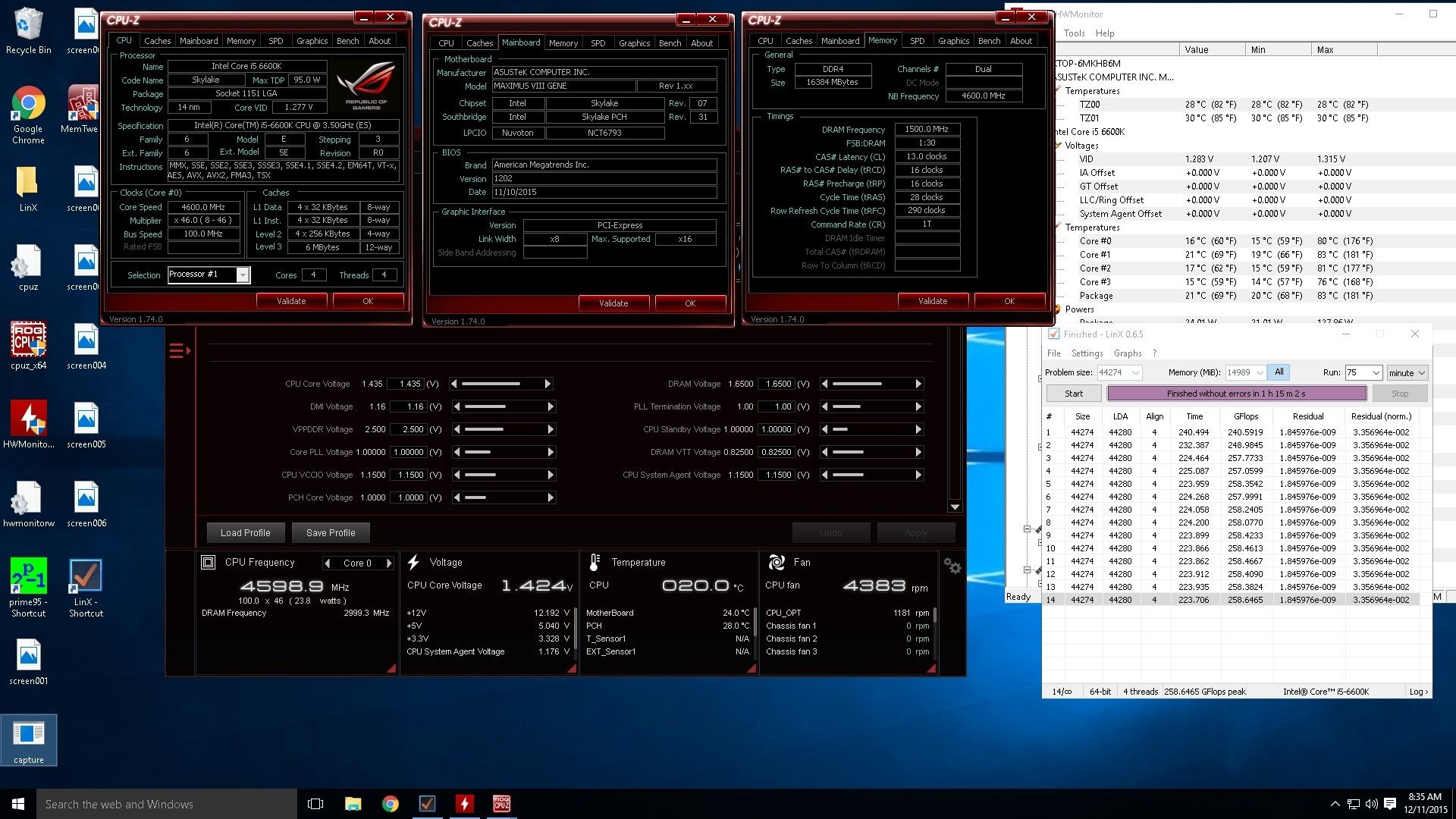Screen dimensions: 1456x819
Task: Open the Graphs menu in LinX
Action: tap(1128, 353)
